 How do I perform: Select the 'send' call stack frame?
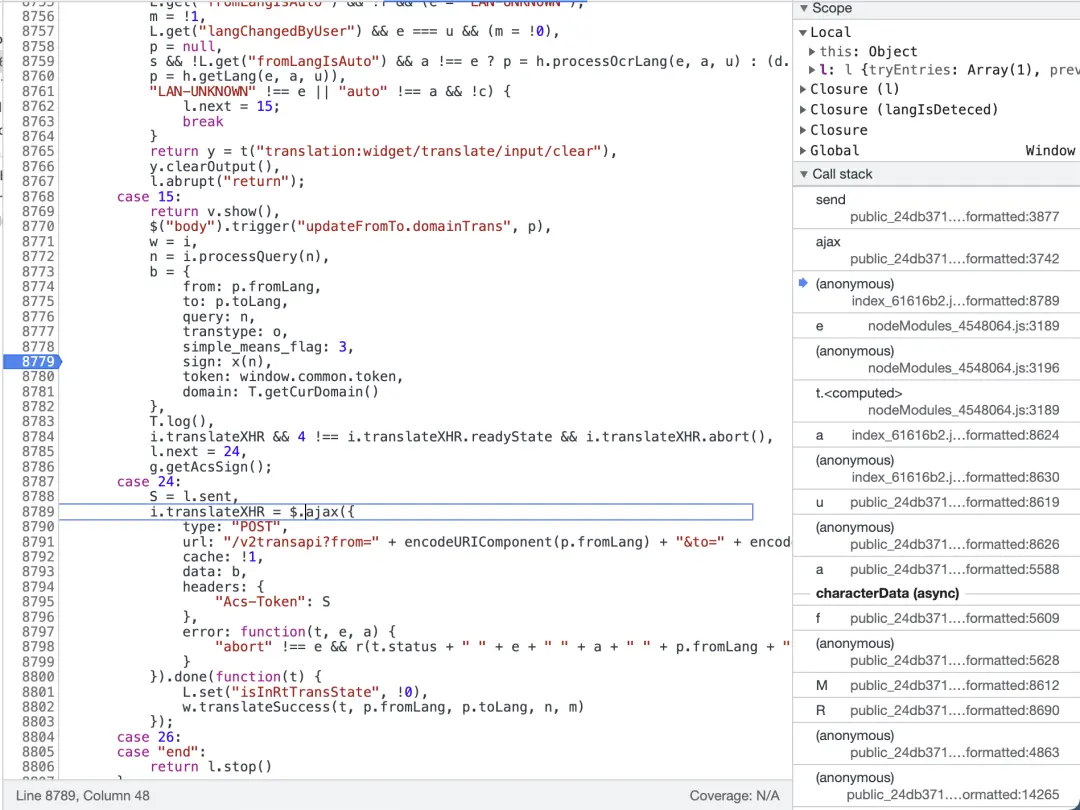830,200
